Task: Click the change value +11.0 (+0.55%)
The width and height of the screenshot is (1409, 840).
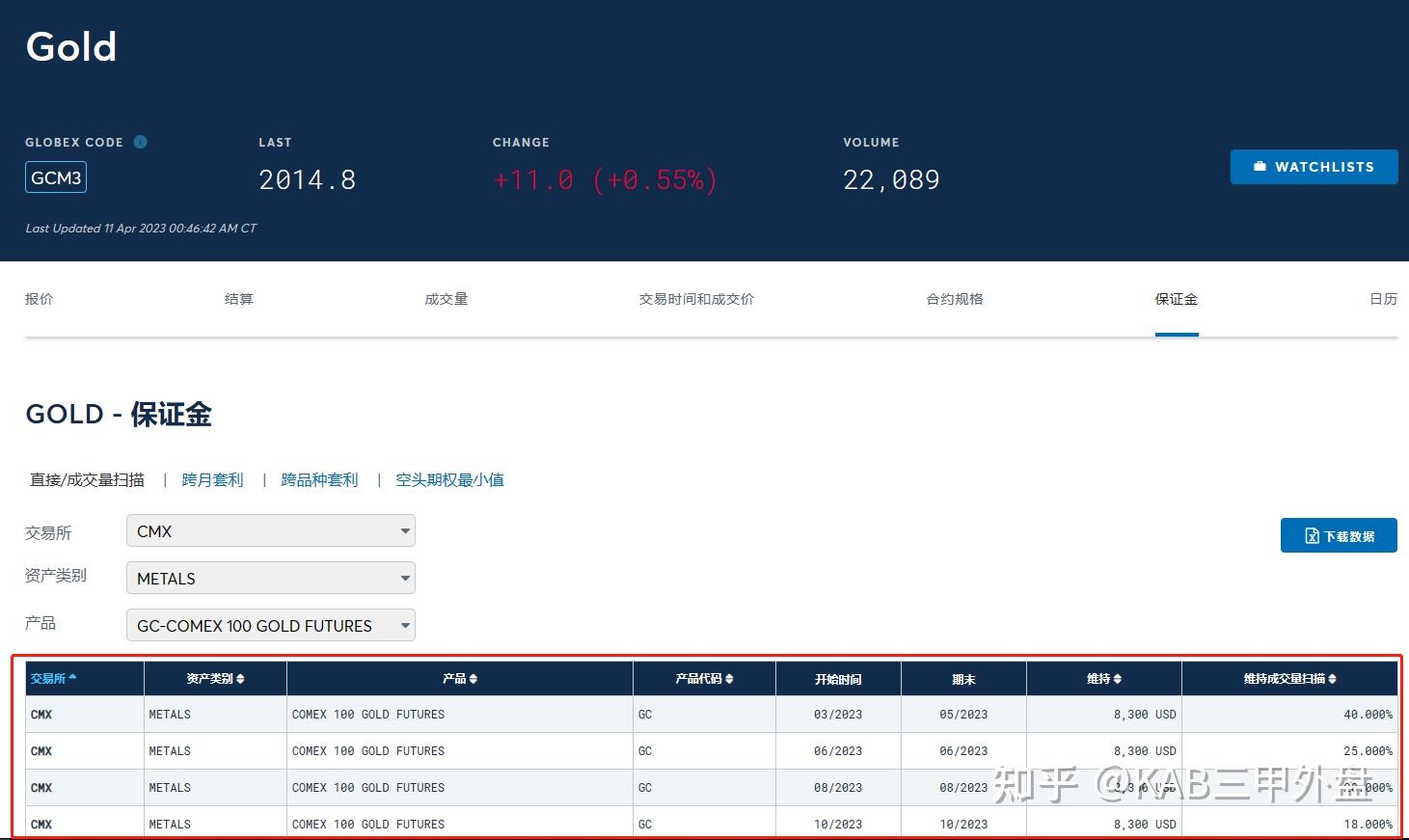Action: click(x=605, y=180)
